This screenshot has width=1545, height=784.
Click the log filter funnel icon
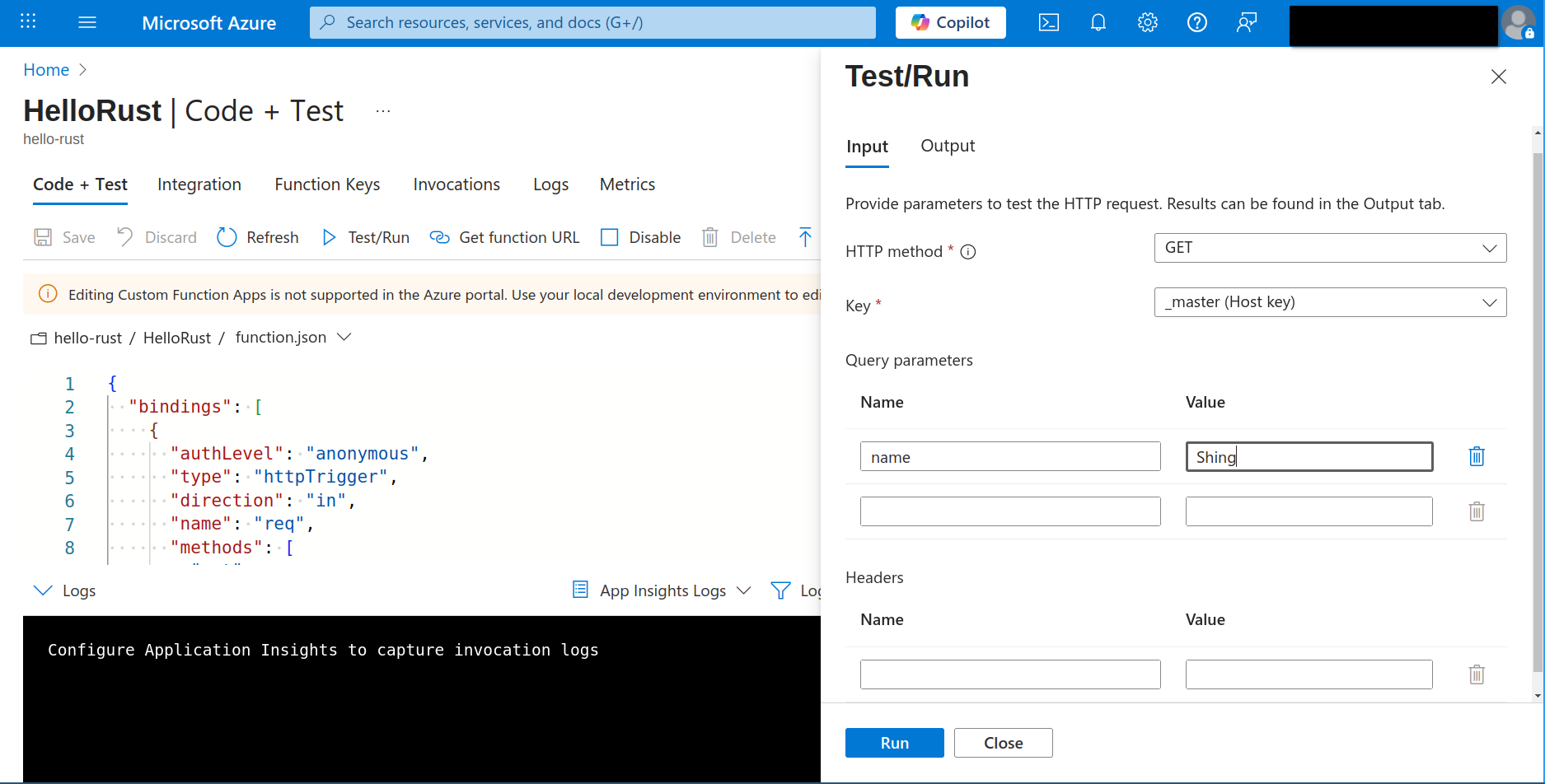coord(780,590)
